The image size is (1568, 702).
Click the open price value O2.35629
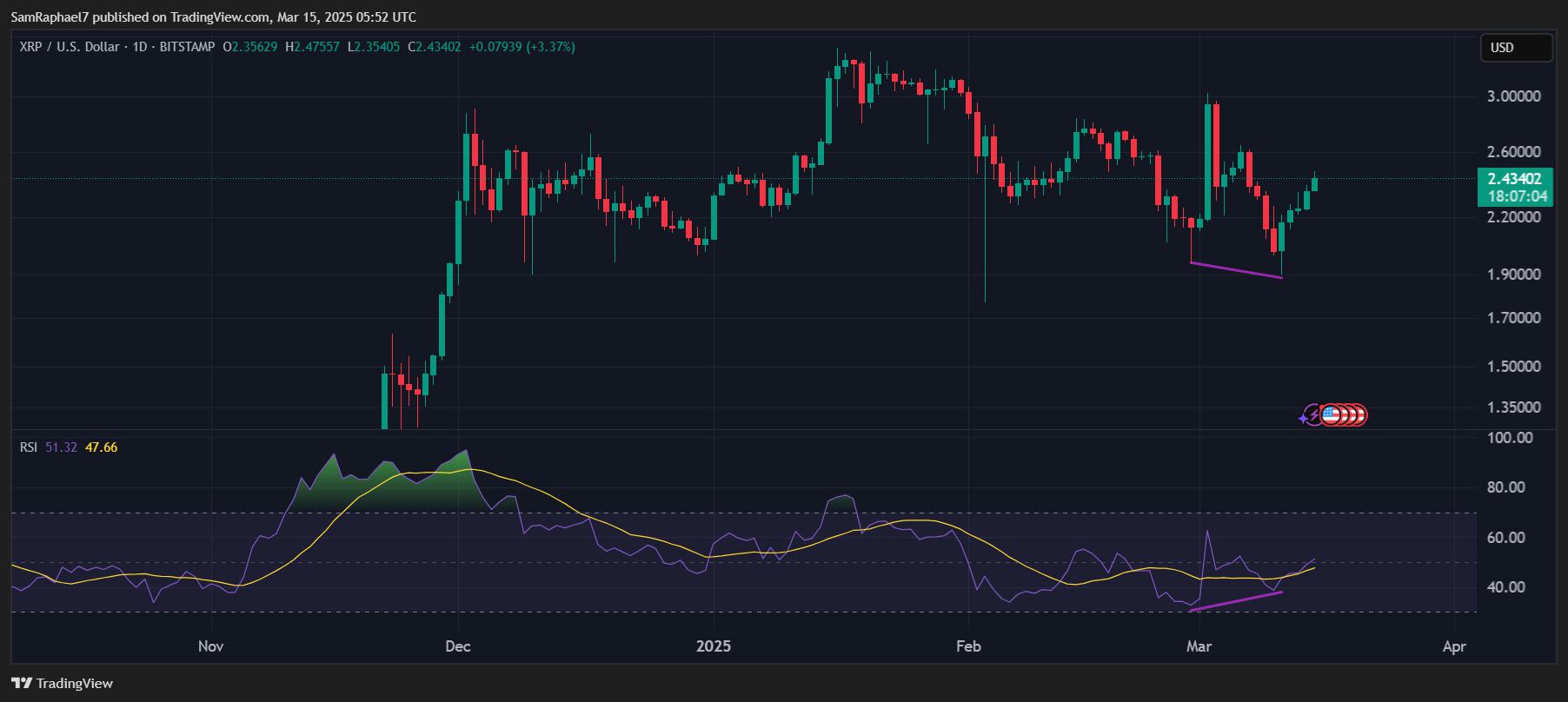[250, 47]
